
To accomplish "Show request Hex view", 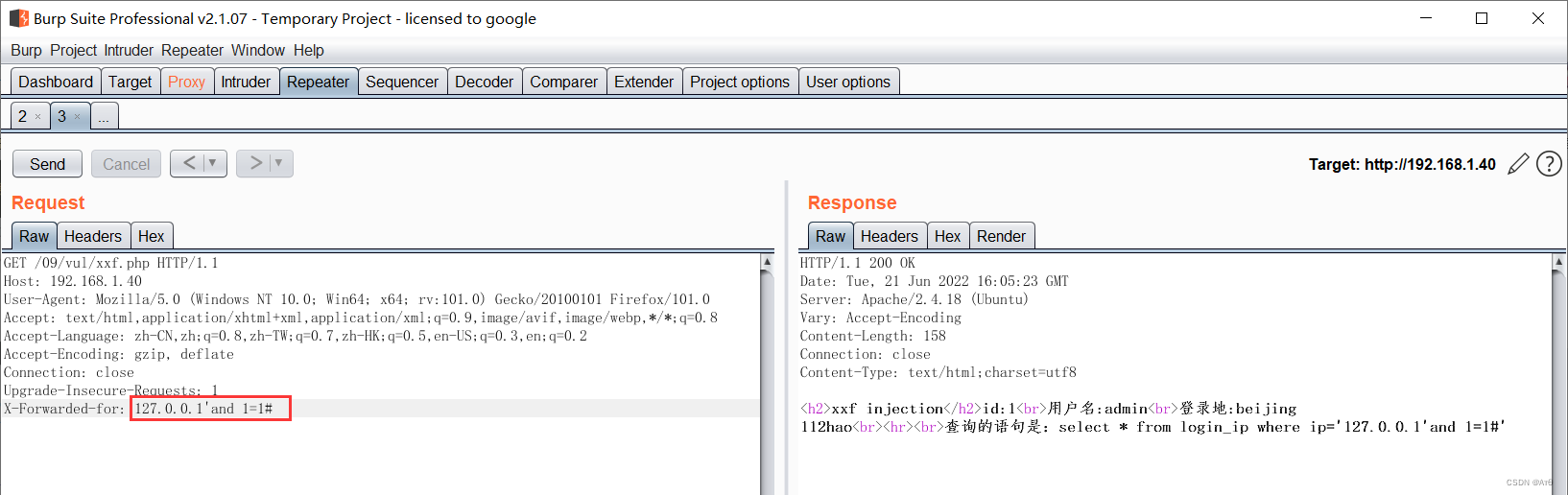I will [x=152, y=236].
